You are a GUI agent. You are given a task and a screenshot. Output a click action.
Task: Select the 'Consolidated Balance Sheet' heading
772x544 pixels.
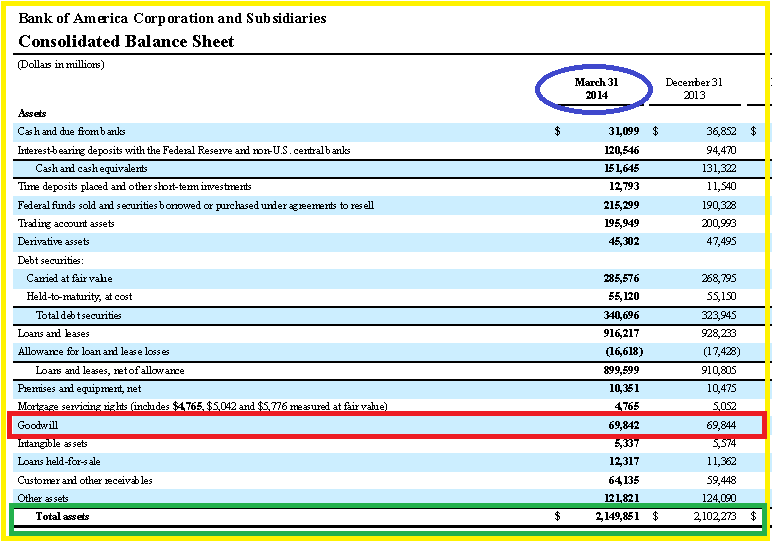[x=126, y=41]
